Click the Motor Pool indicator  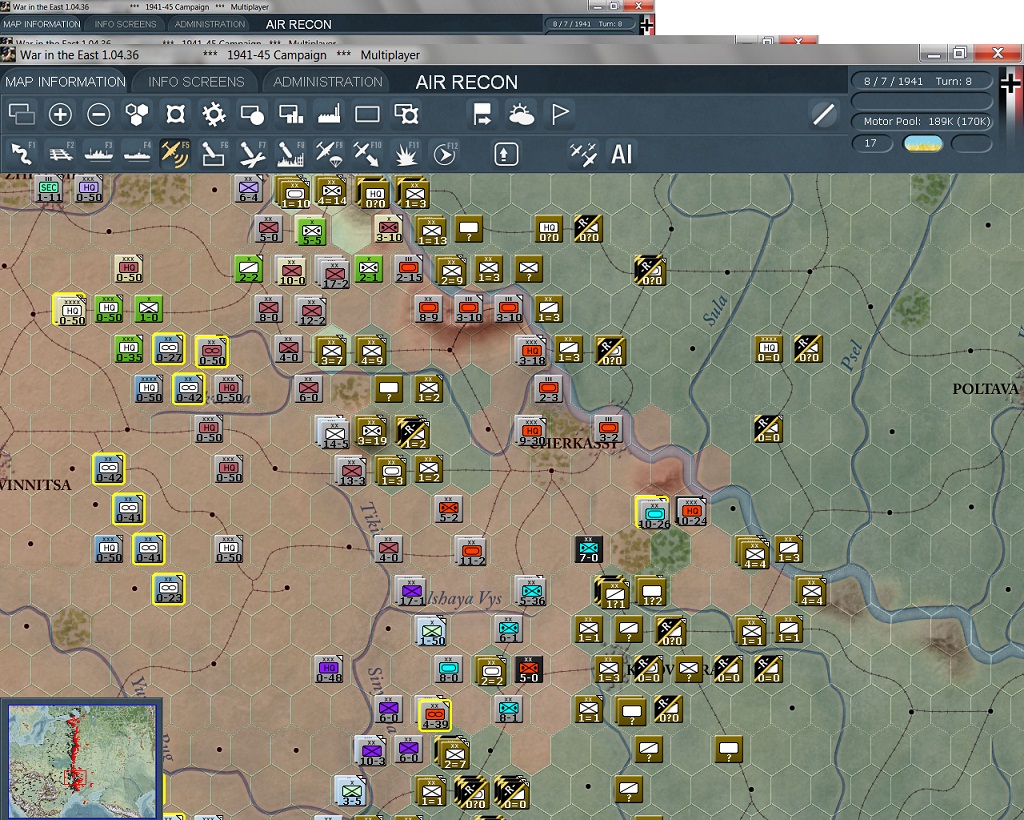(921, 121)
